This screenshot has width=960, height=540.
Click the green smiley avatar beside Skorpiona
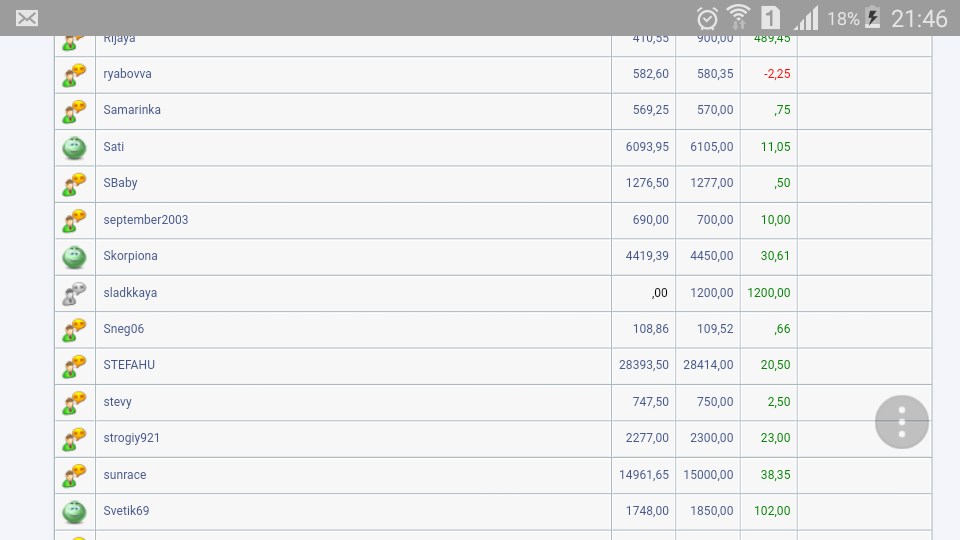pos(75,257)
